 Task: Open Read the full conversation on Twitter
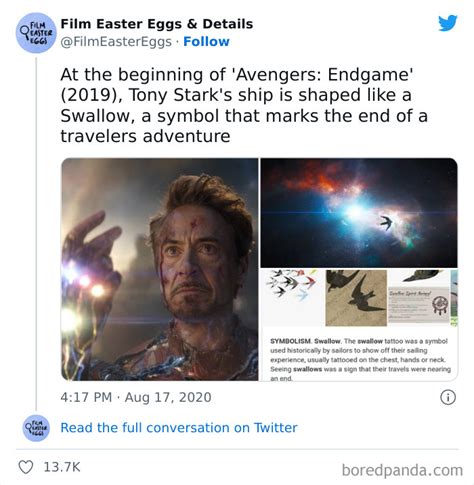pos(179,428)
